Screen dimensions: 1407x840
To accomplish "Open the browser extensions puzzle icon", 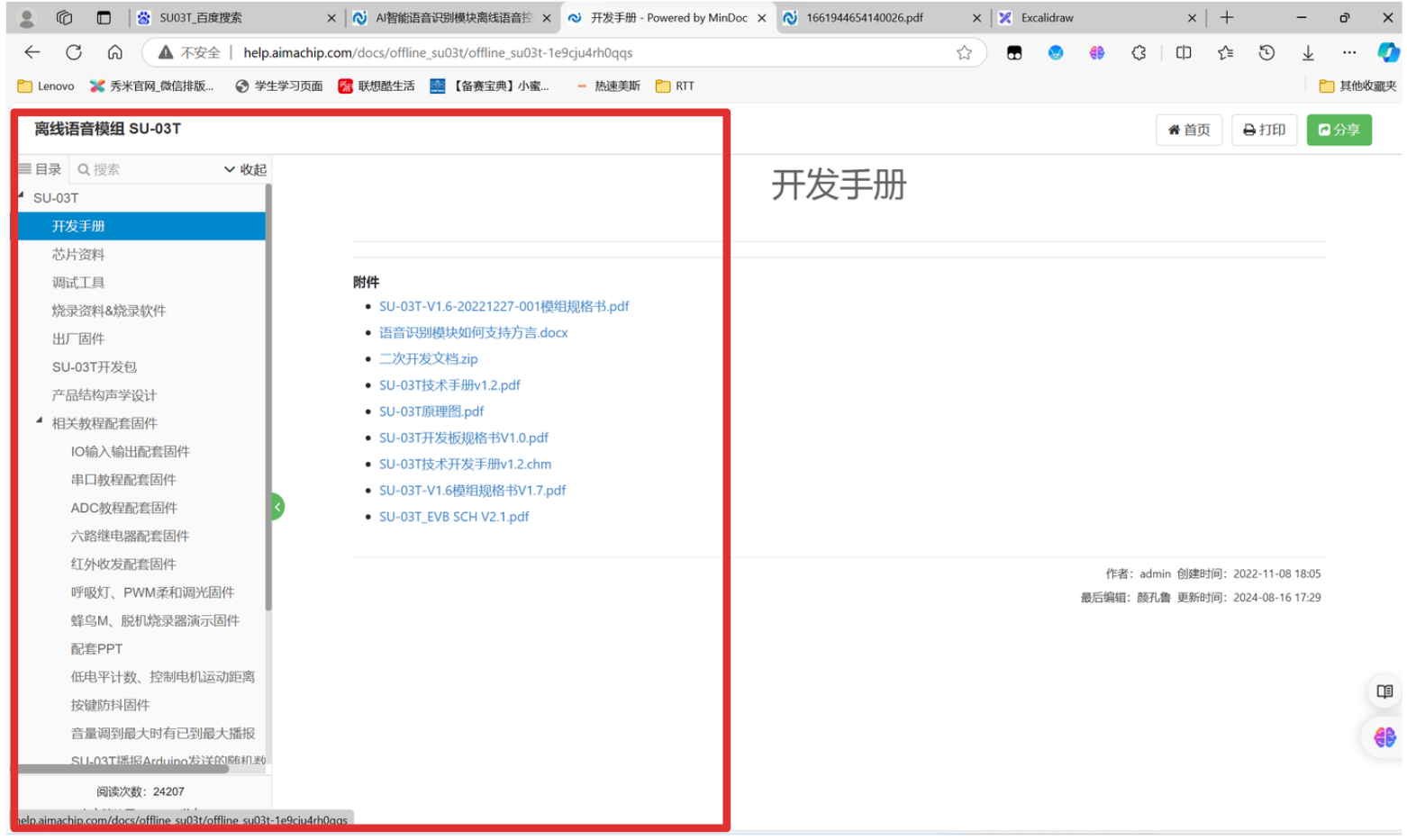I will (1139, 52).
